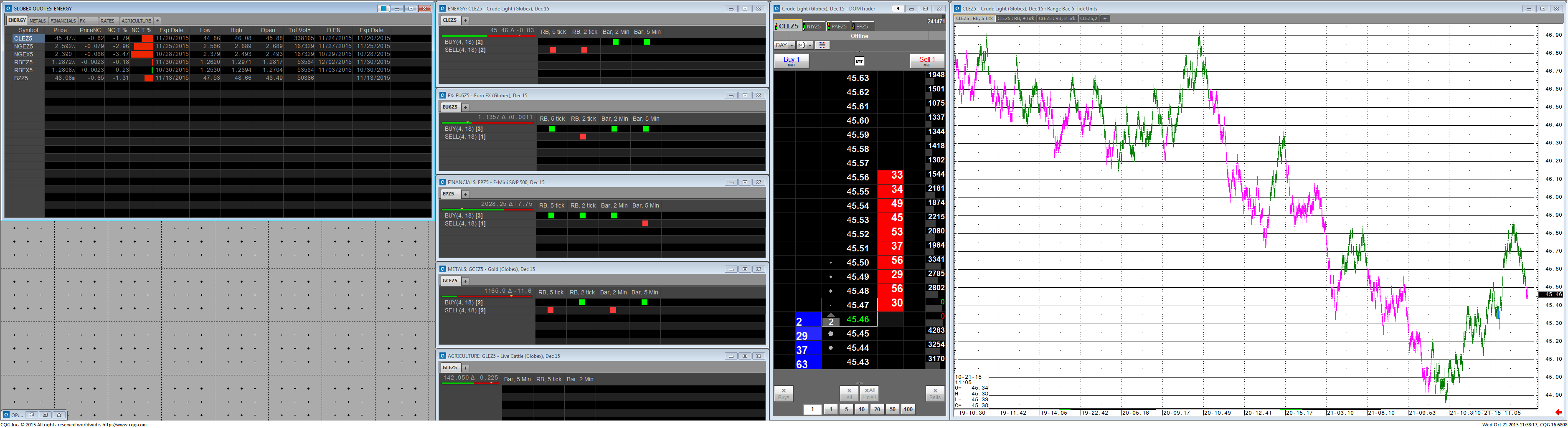Screen dimensions: 1568x428
Task: Click the CQG logo icon of the chart window
Action: click(x=957, y=8)
